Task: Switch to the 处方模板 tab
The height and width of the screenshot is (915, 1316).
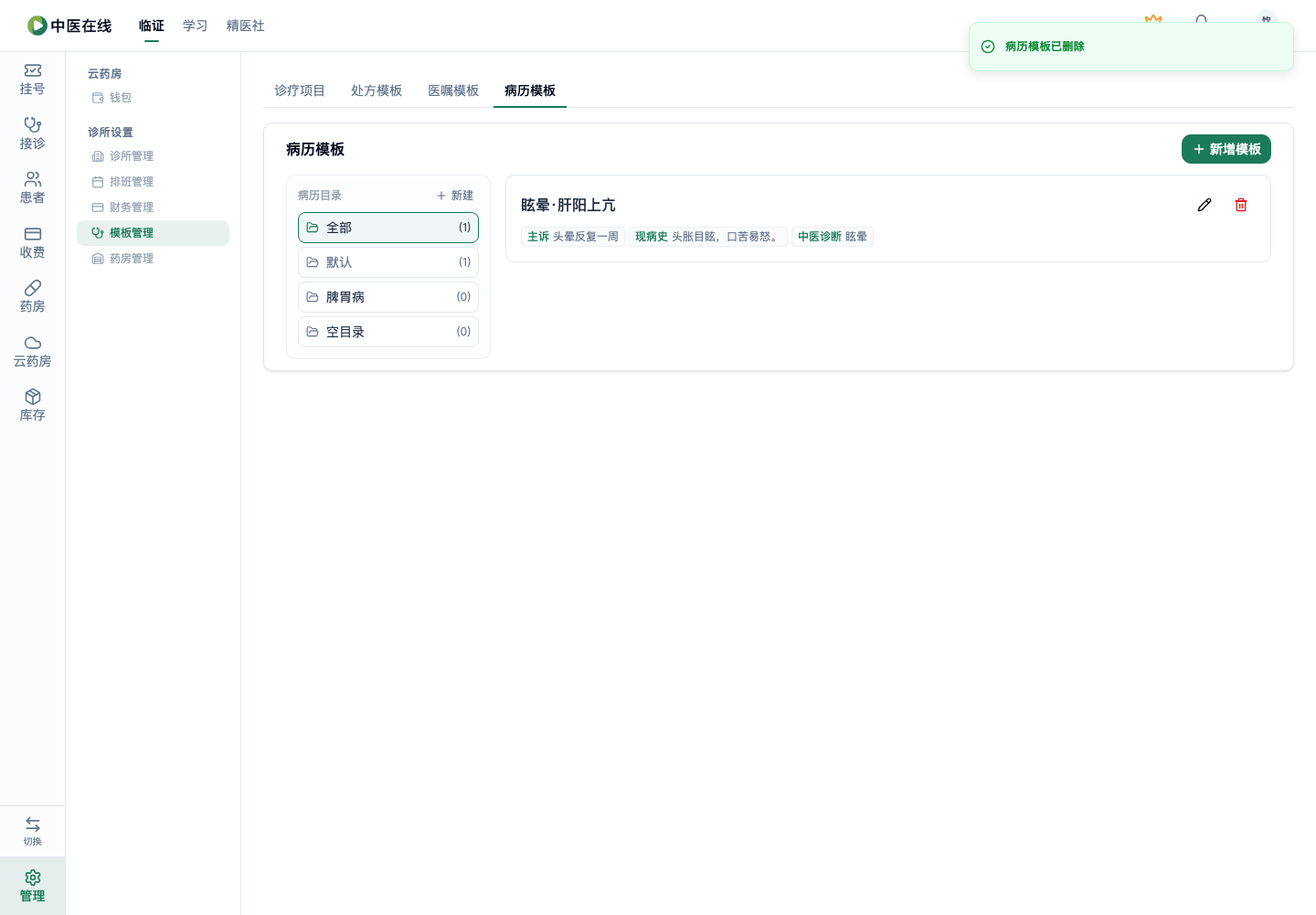Action: tap(377, 90)
